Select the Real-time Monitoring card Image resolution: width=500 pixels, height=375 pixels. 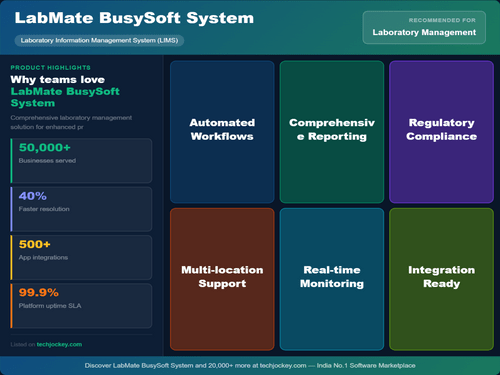[x=332, y=279]
